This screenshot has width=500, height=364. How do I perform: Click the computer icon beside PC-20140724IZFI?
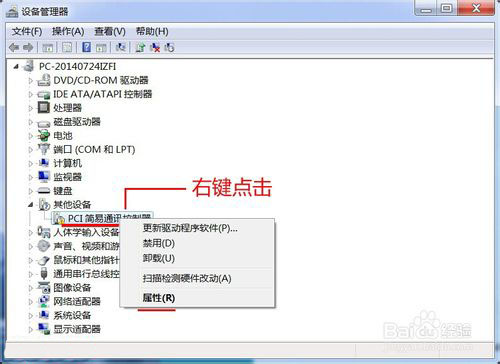pyautogui.click(x=29, y=66)
